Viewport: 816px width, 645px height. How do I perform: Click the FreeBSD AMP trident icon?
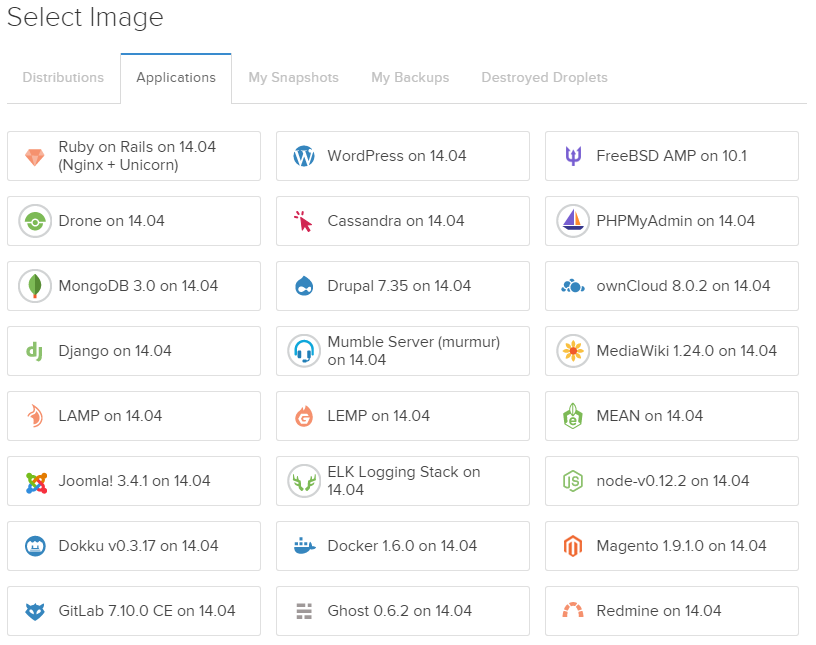tap(573, 156)
